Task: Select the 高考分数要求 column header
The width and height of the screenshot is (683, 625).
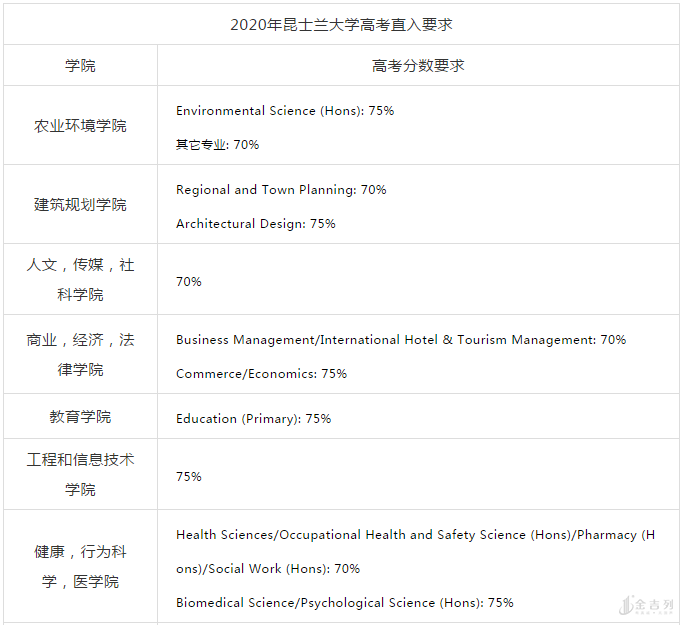Action: click(x=418, y=66)
